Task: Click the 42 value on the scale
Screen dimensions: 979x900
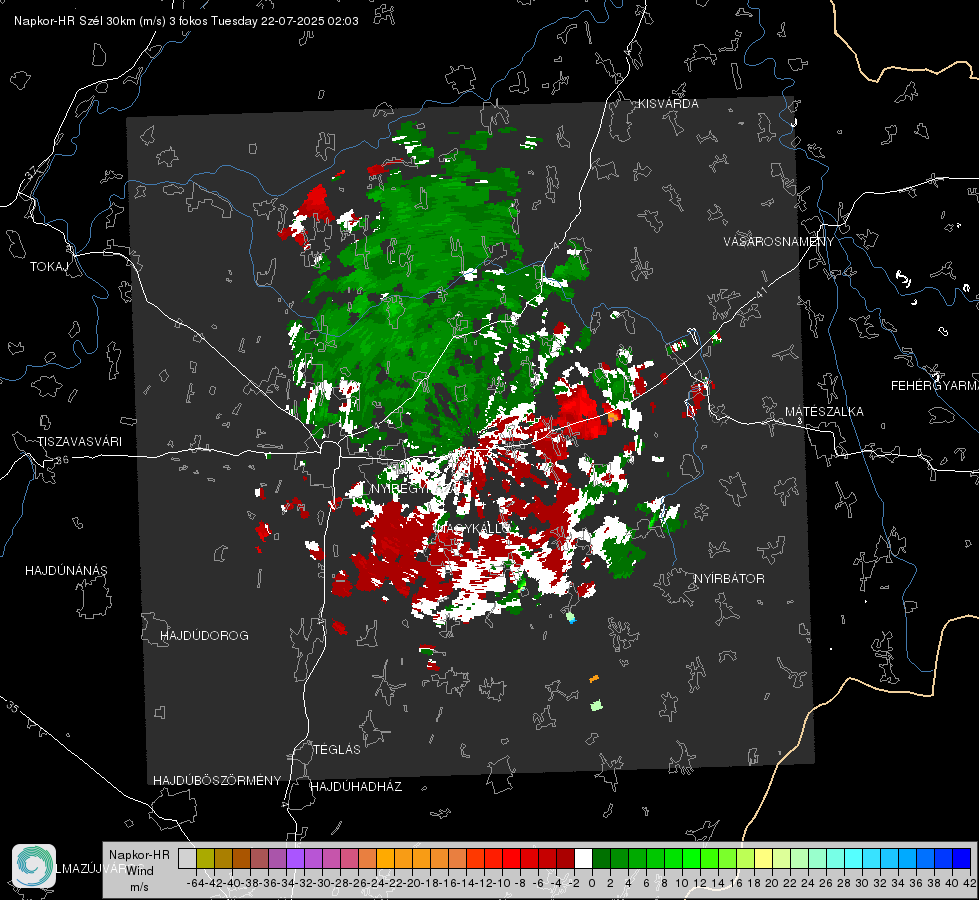Action: [969, 883]
